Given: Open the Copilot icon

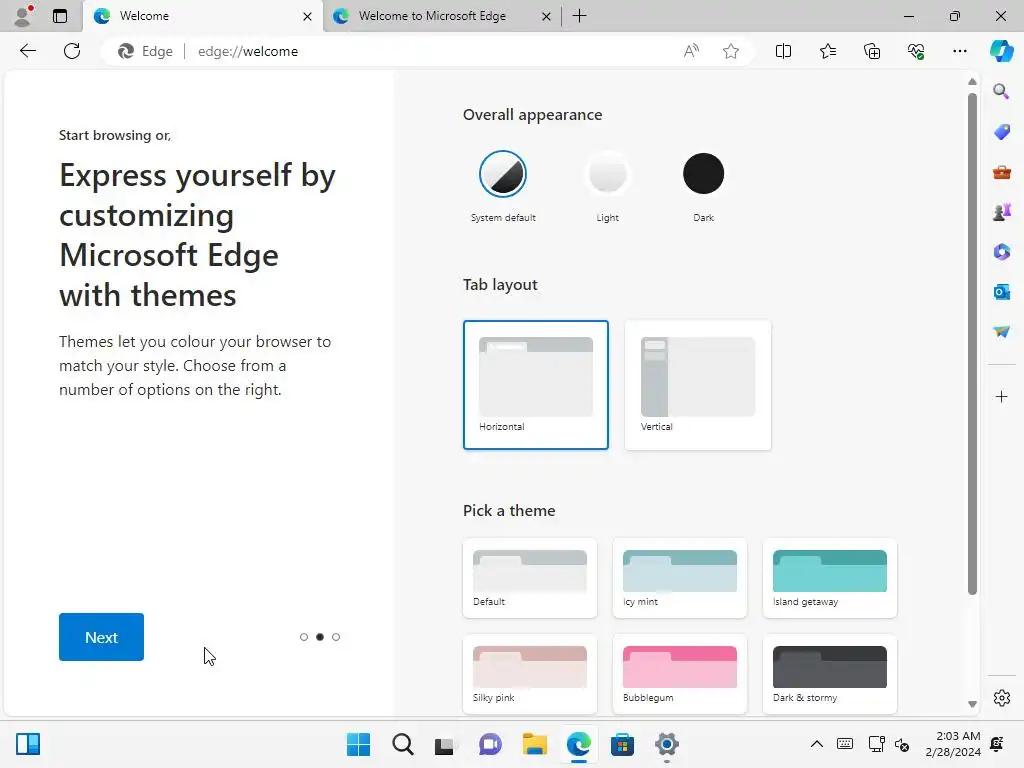Looking at the screenshot, I should click(x=1001, y=51).
